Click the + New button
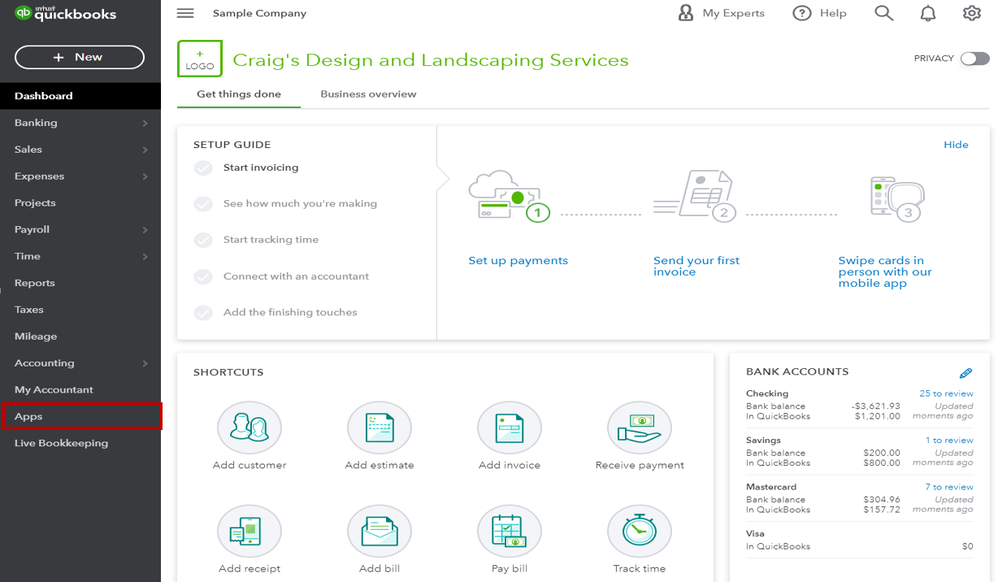 click(x=80, y=57)
